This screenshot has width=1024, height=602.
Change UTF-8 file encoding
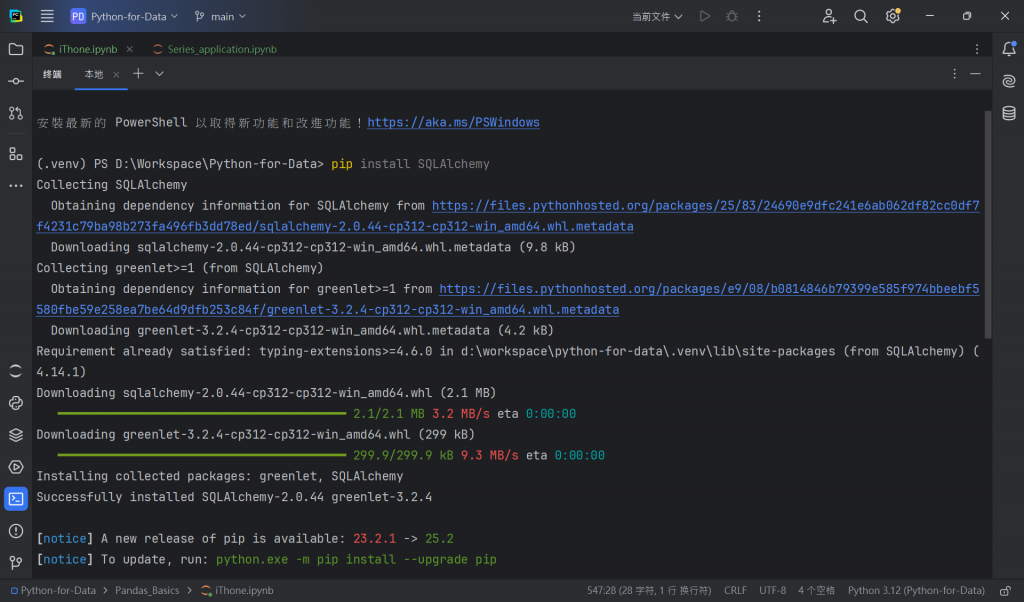773,590
